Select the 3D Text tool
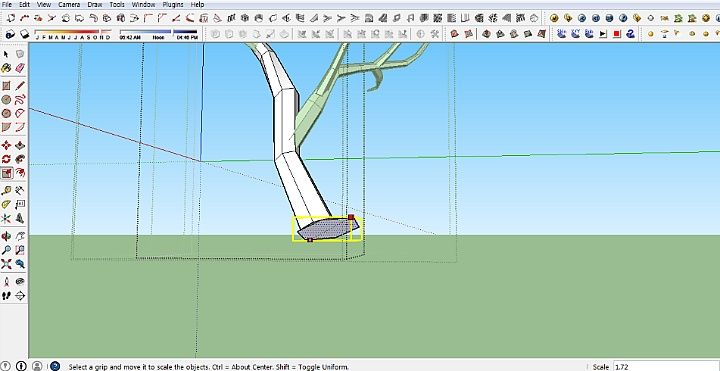This screenshot has height=371, width=720. coord(20,218)
